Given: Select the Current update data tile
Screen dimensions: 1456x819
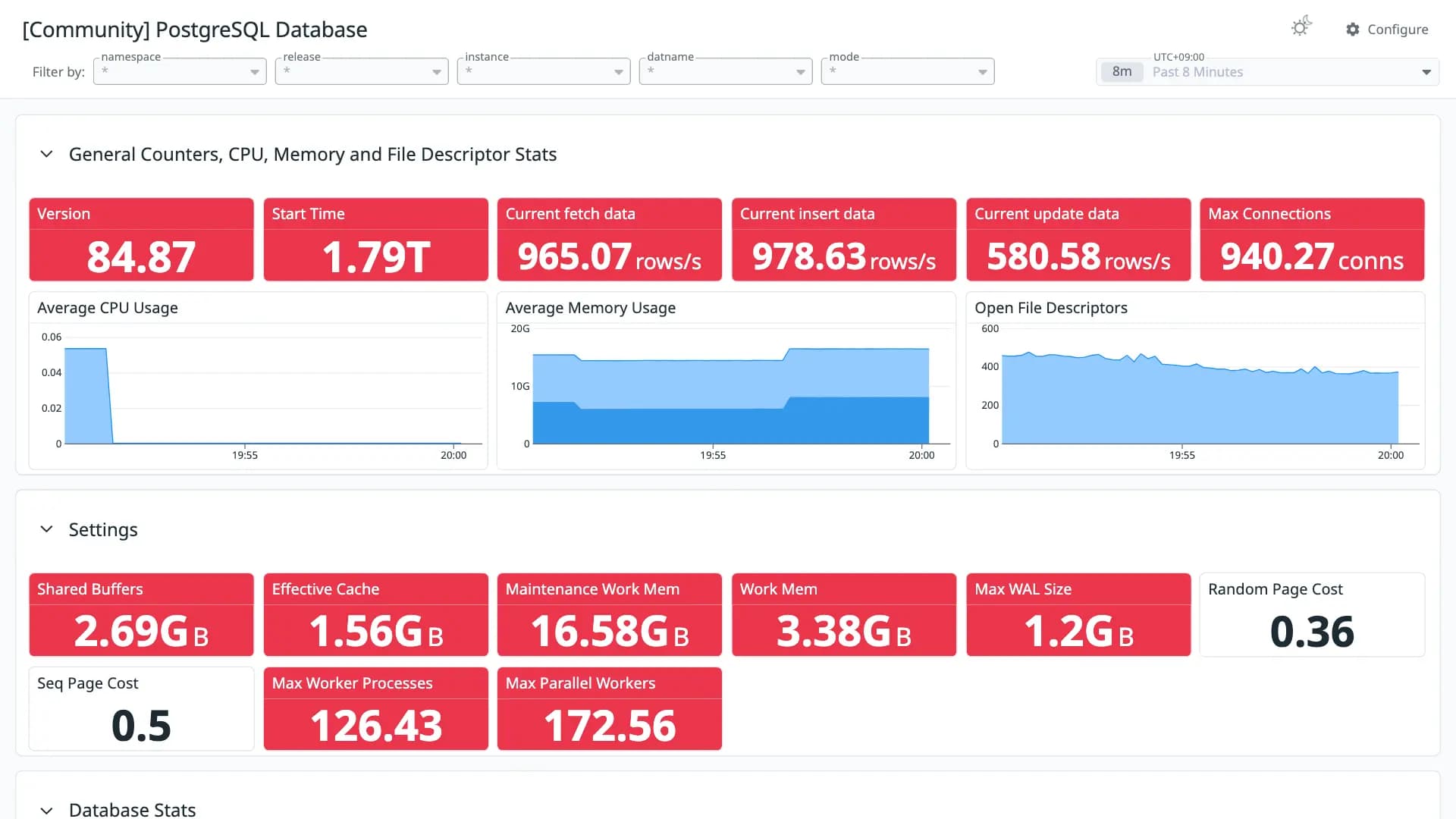Looking at the screenshot, I should 1078,240.
